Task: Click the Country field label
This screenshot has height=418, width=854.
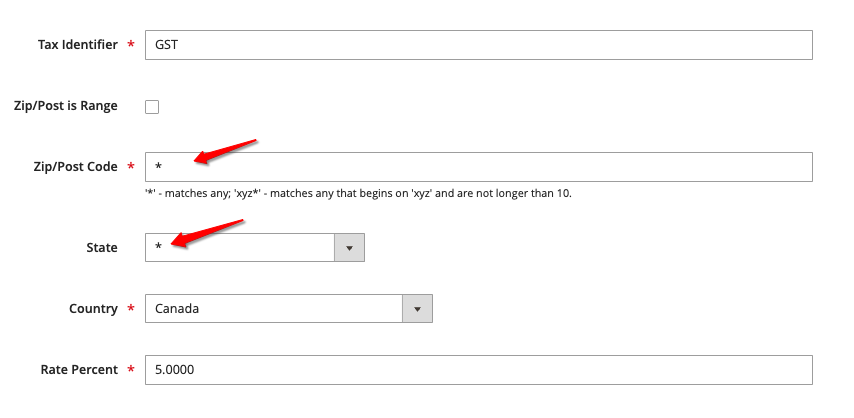Action: pyautogui.click(x=93, y=308)
